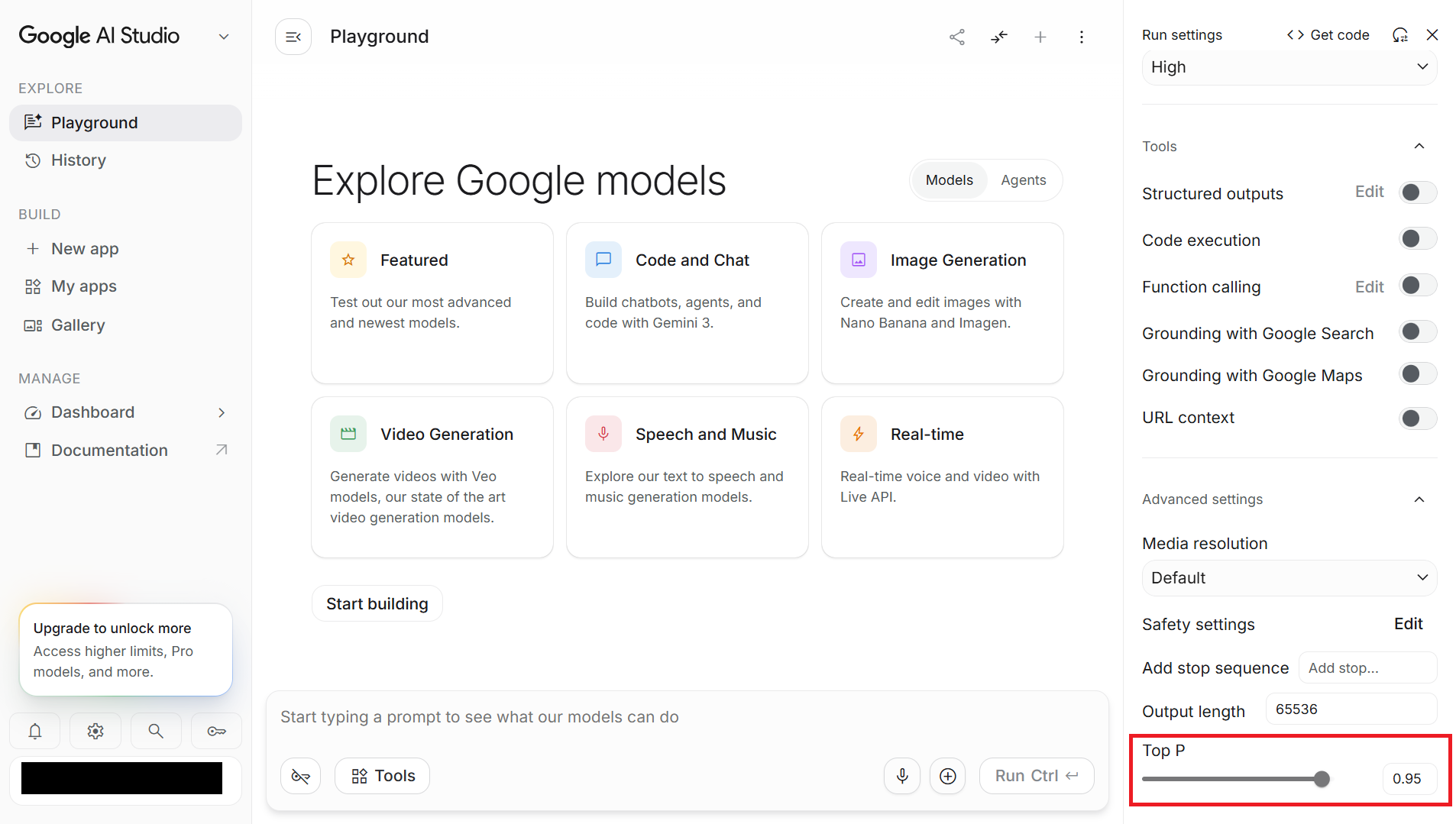Click the Get code brackets button

1328,35
